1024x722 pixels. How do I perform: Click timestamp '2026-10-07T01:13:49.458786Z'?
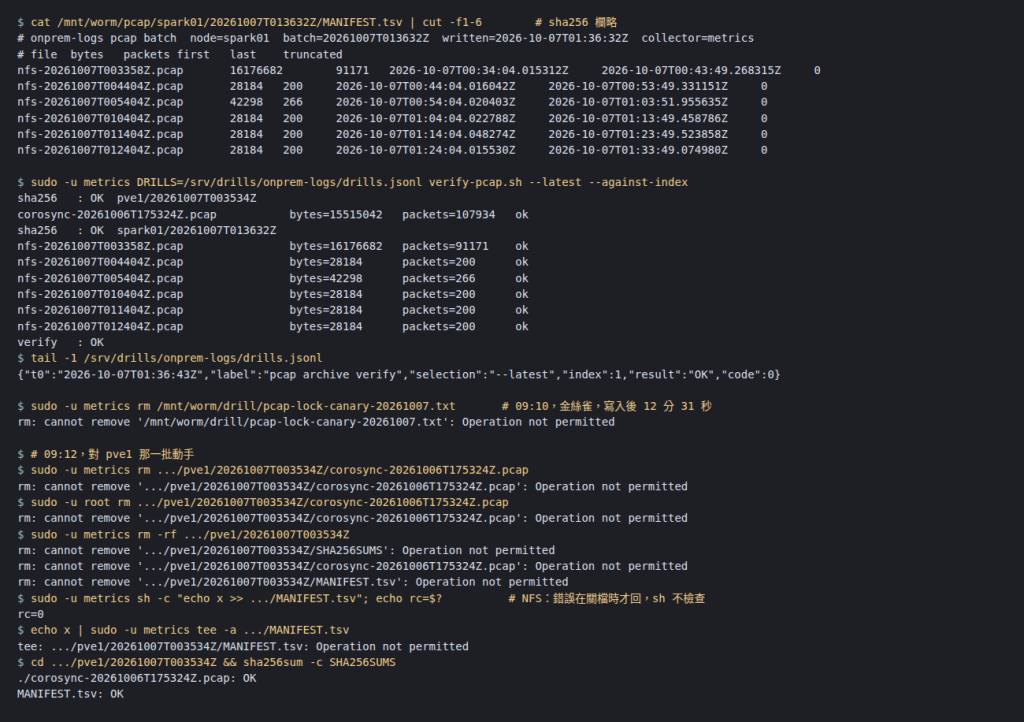(x=638, y=118)
